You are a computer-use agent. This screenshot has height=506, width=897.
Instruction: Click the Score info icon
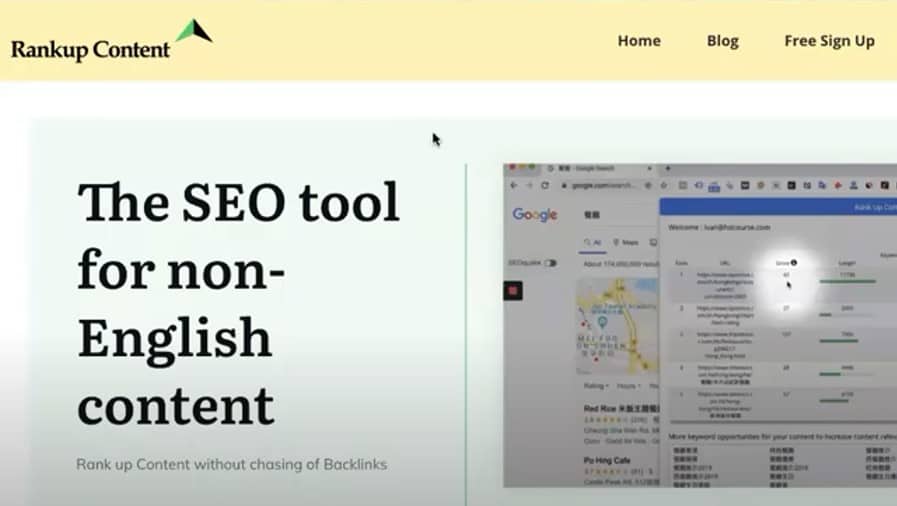click(x=794, y=263)
